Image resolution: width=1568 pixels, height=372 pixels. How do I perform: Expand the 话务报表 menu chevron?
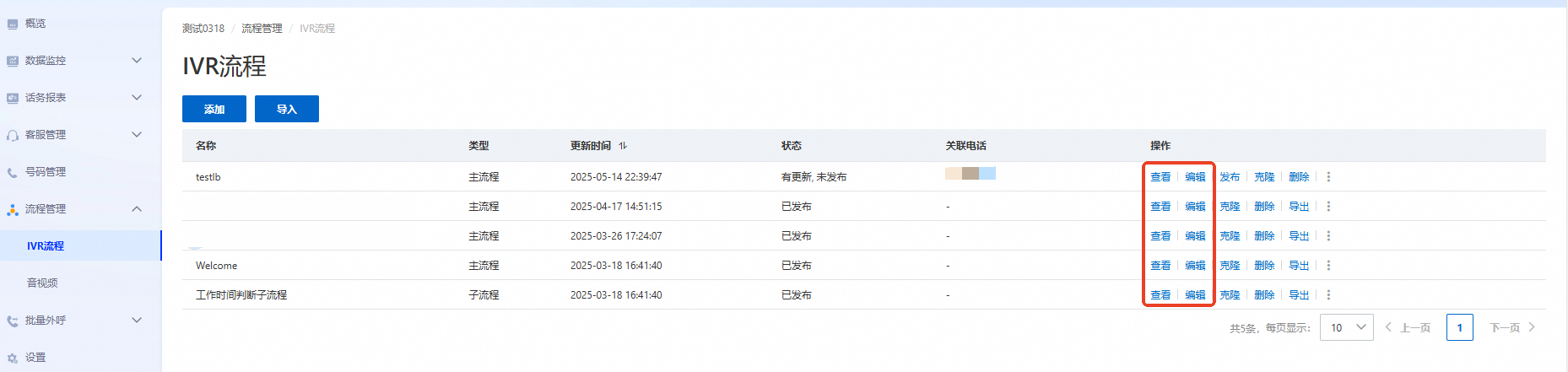point(137,98)
